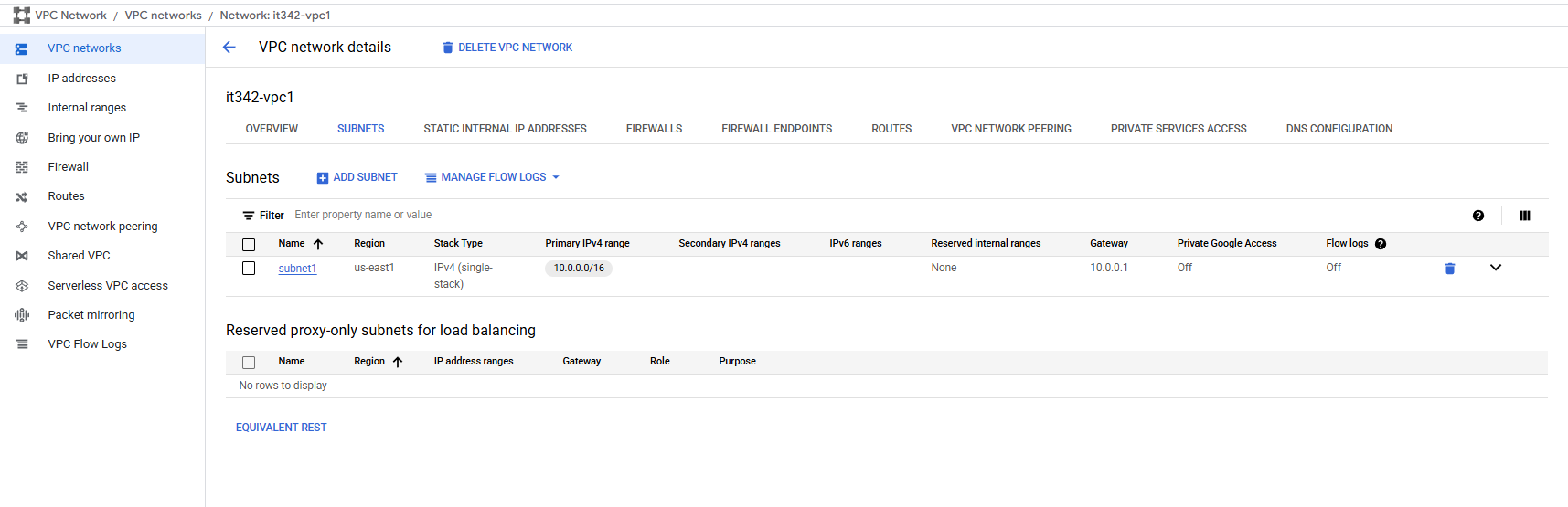Viewport: 1568px width, 507px height.
Task: Open the subnet1 link
Action: (x=297, y=269)
